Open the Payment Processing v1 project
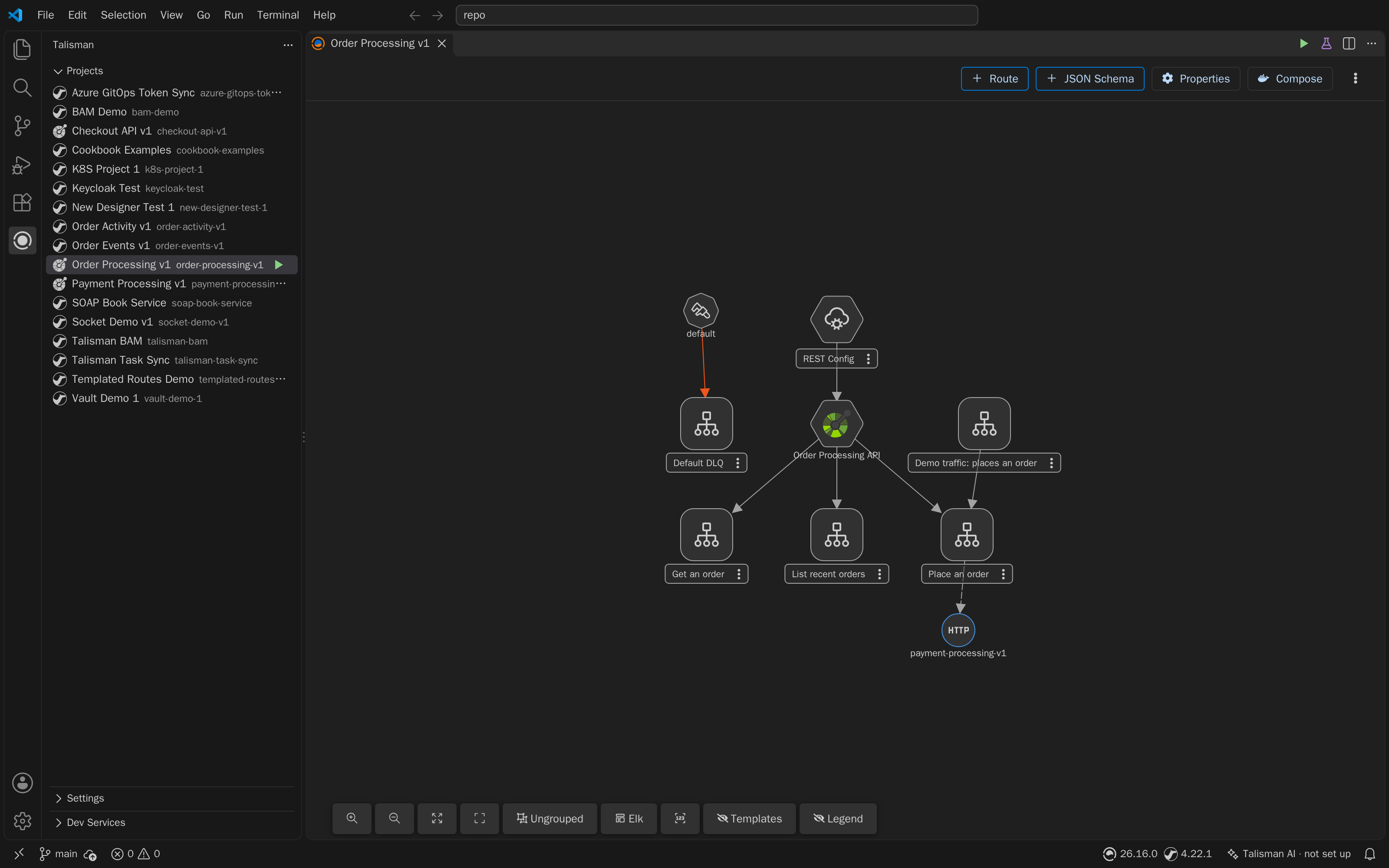The height and width of the screenshot is (868, 1389). click(x=171, y=283)
